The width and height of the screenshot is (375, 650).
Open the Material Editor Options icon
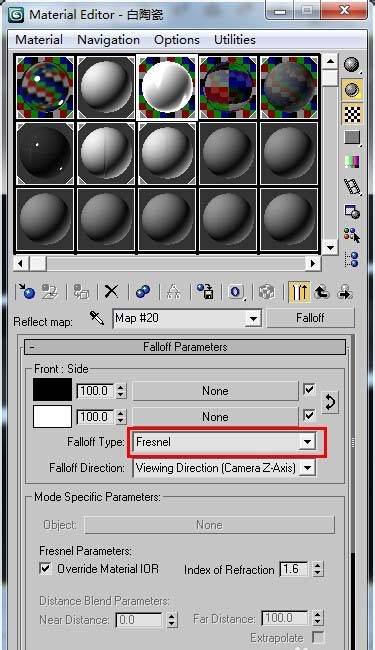click(x=351, y=211)
